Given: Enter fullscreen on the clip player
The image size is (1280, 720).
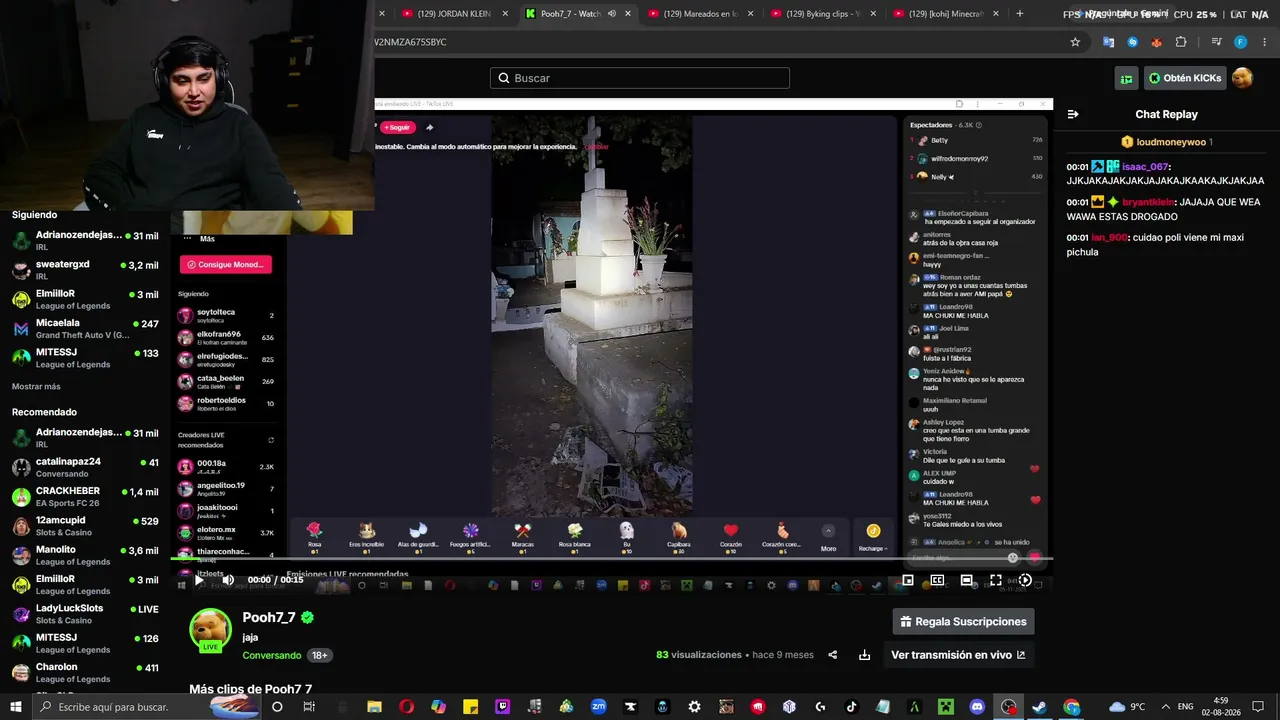Looking at the screenshot, I should click(x=996, y=580).
